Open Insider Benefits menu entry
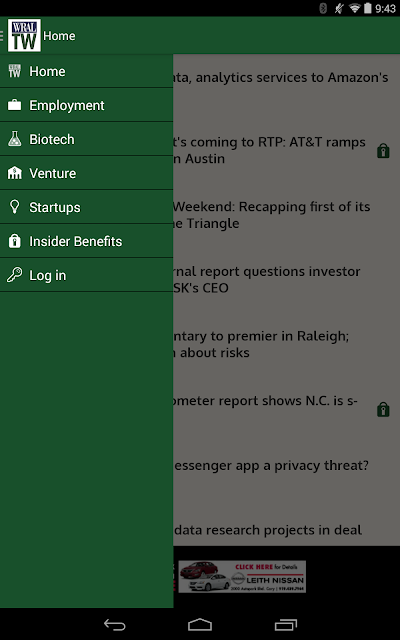 pos(87,241)
